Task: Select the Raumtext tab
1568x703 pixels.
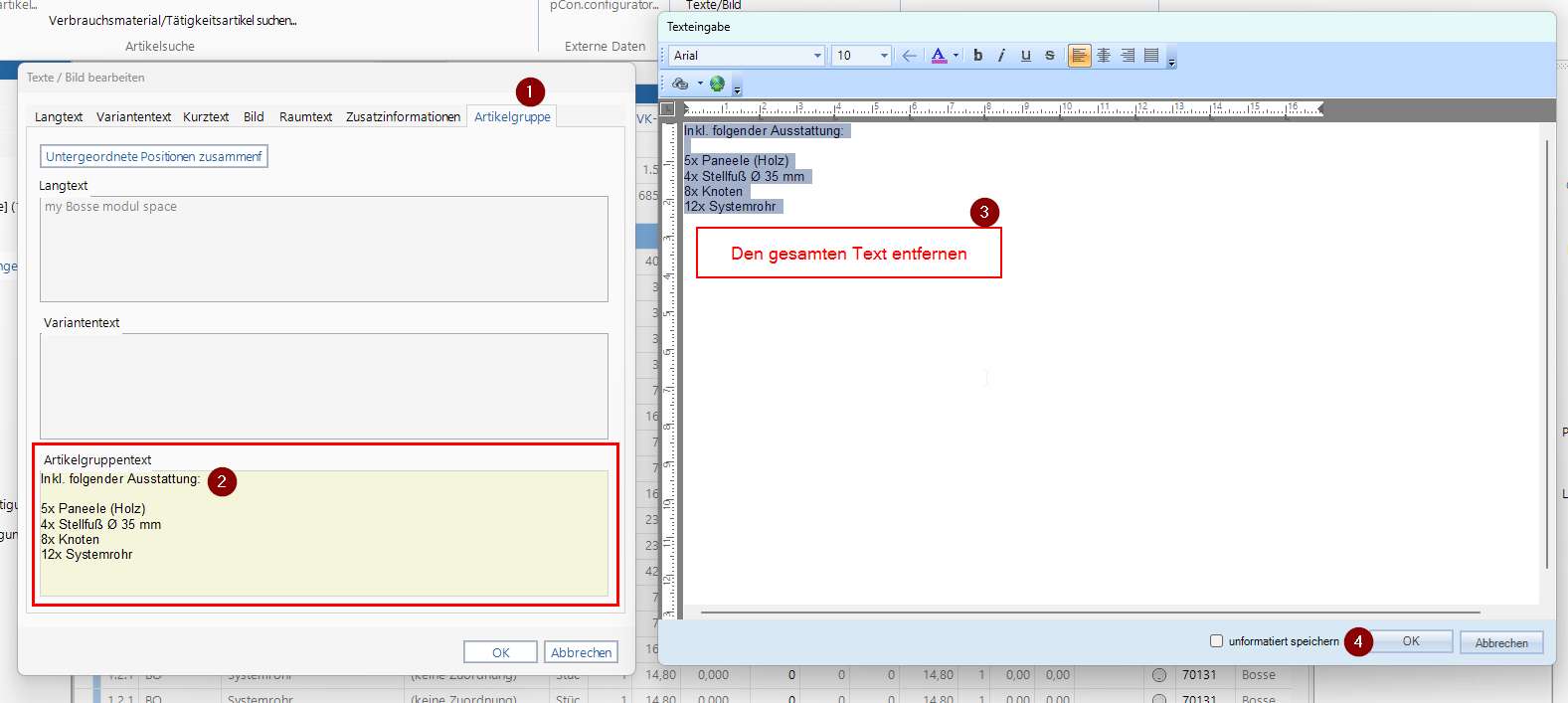Action: click(x=305, y=117)
